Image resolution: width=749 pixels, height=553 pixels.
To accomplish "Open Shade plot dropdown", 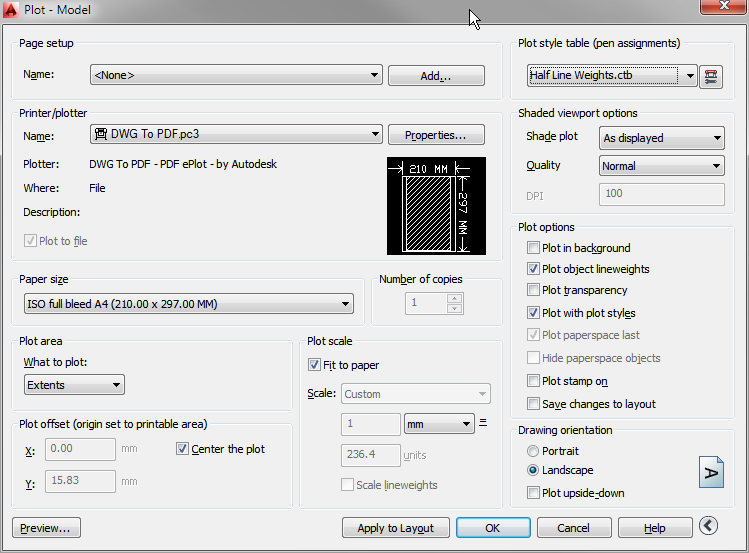I will coord(662,138).
